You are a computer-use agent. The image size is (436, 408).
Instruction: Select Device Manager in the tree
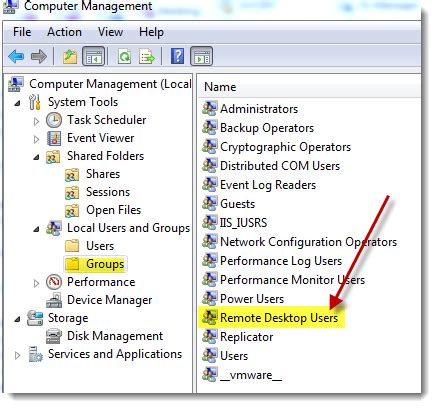(x=110, y=300)
